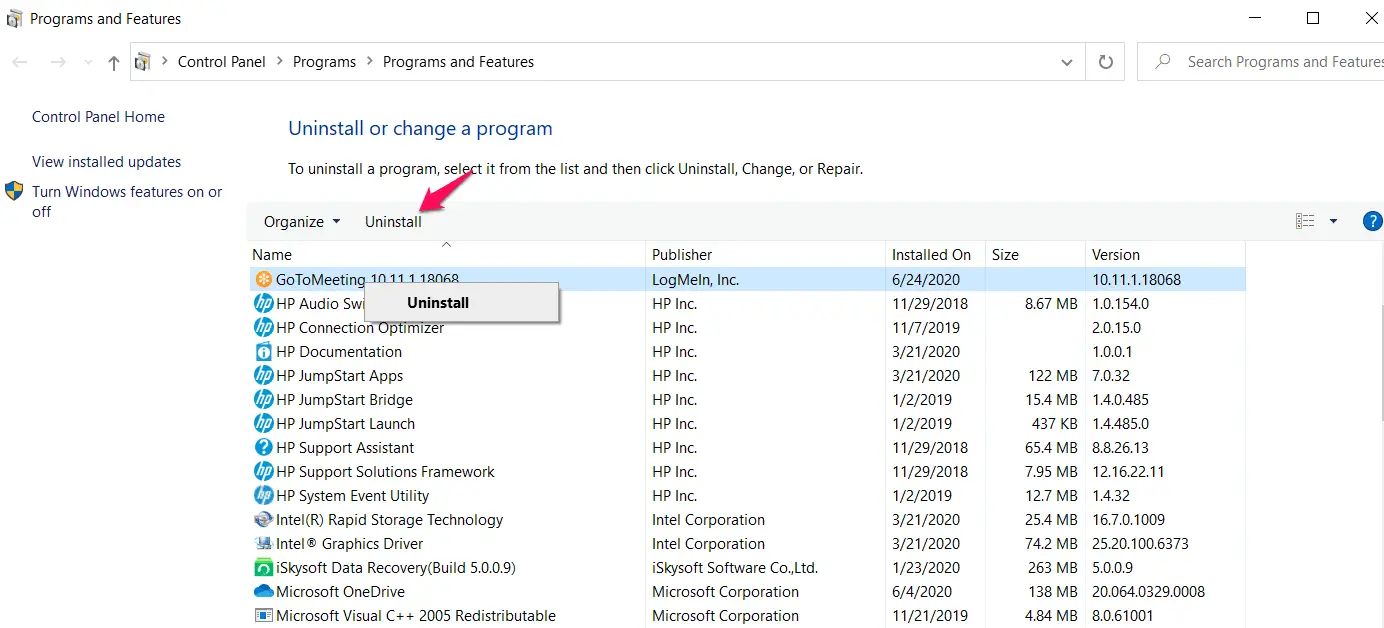
Task: Click the HP Documentation icon
Action: (264, 351)
